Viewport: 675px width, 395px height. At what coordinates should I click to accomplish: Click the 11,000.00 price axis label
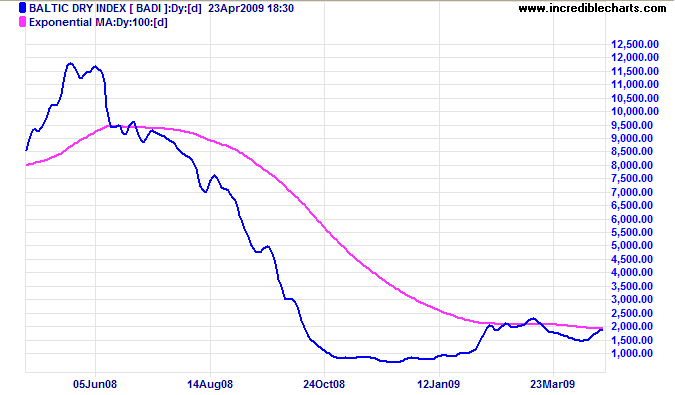point(635,84)
